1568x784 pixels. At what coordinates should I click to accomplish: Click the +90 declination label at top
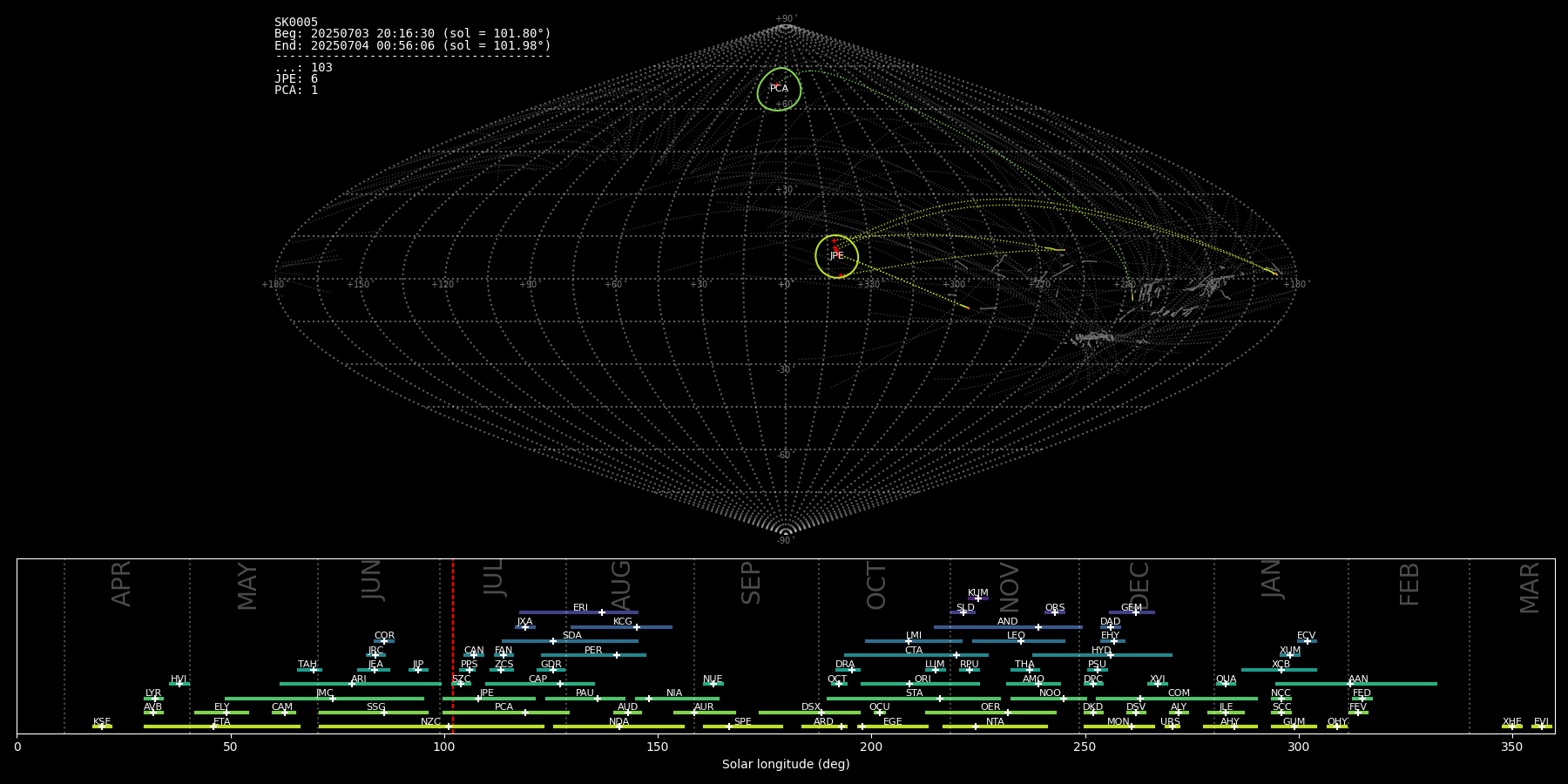(x=786, y=18)
